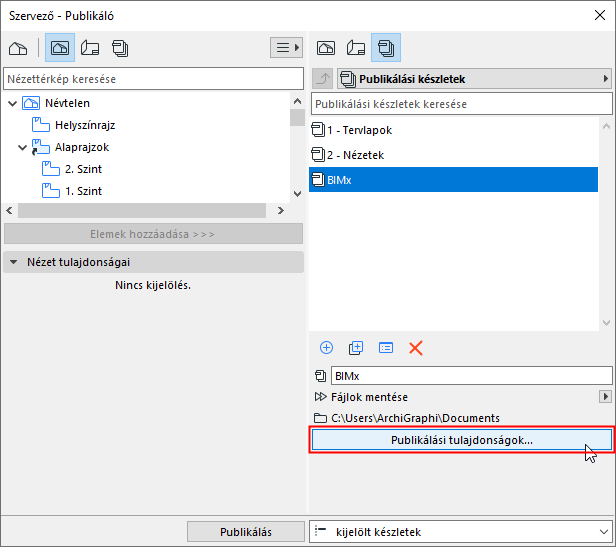Click scroll up arrow in publisher sets list
The width and height of the screenshot is (616, 547).
point(606,126)
